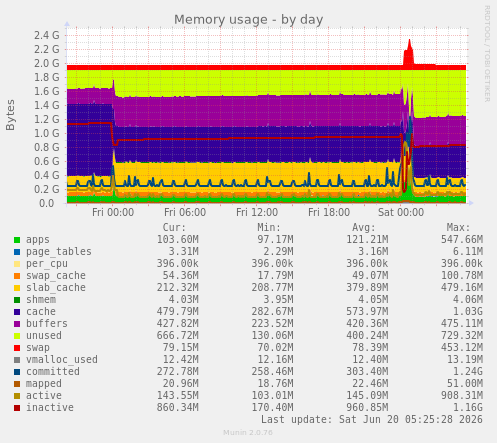Click the cache legend indigo swatch

point(17,312)
